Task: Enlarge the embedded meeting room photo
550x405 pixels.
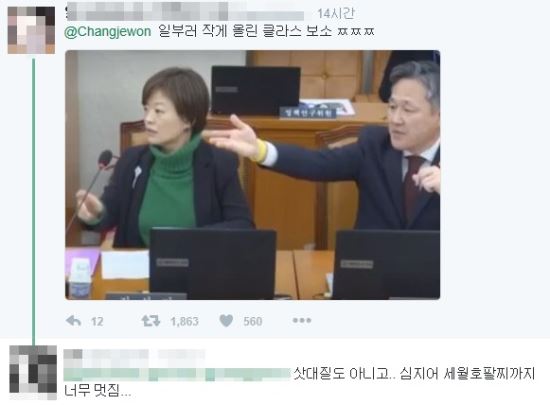Action: coord(253,175)
